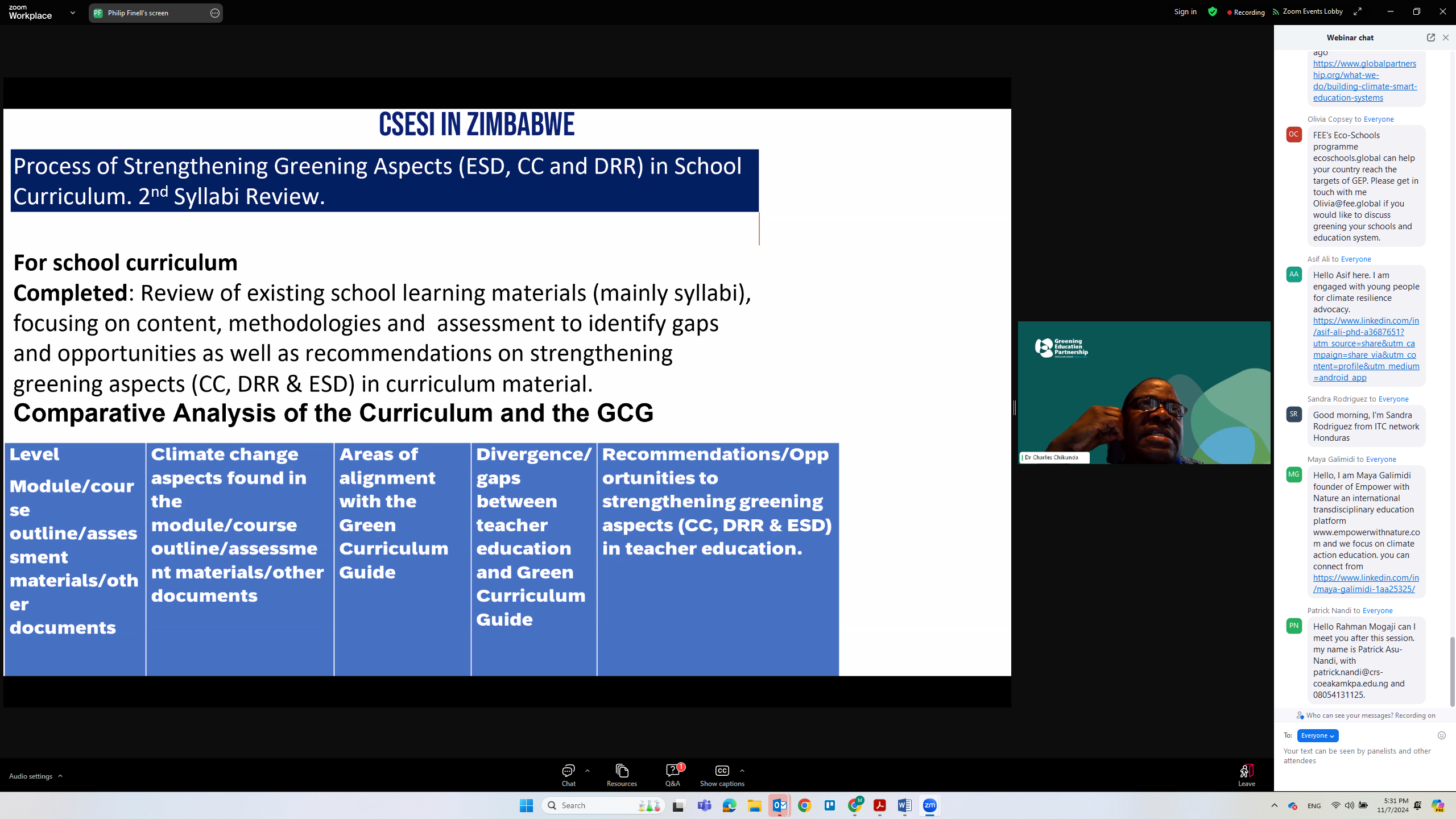This screenshot has height=819, width=1456.
Task: Click the chat panel scrollbar
Action: [x=1452, y=671]
